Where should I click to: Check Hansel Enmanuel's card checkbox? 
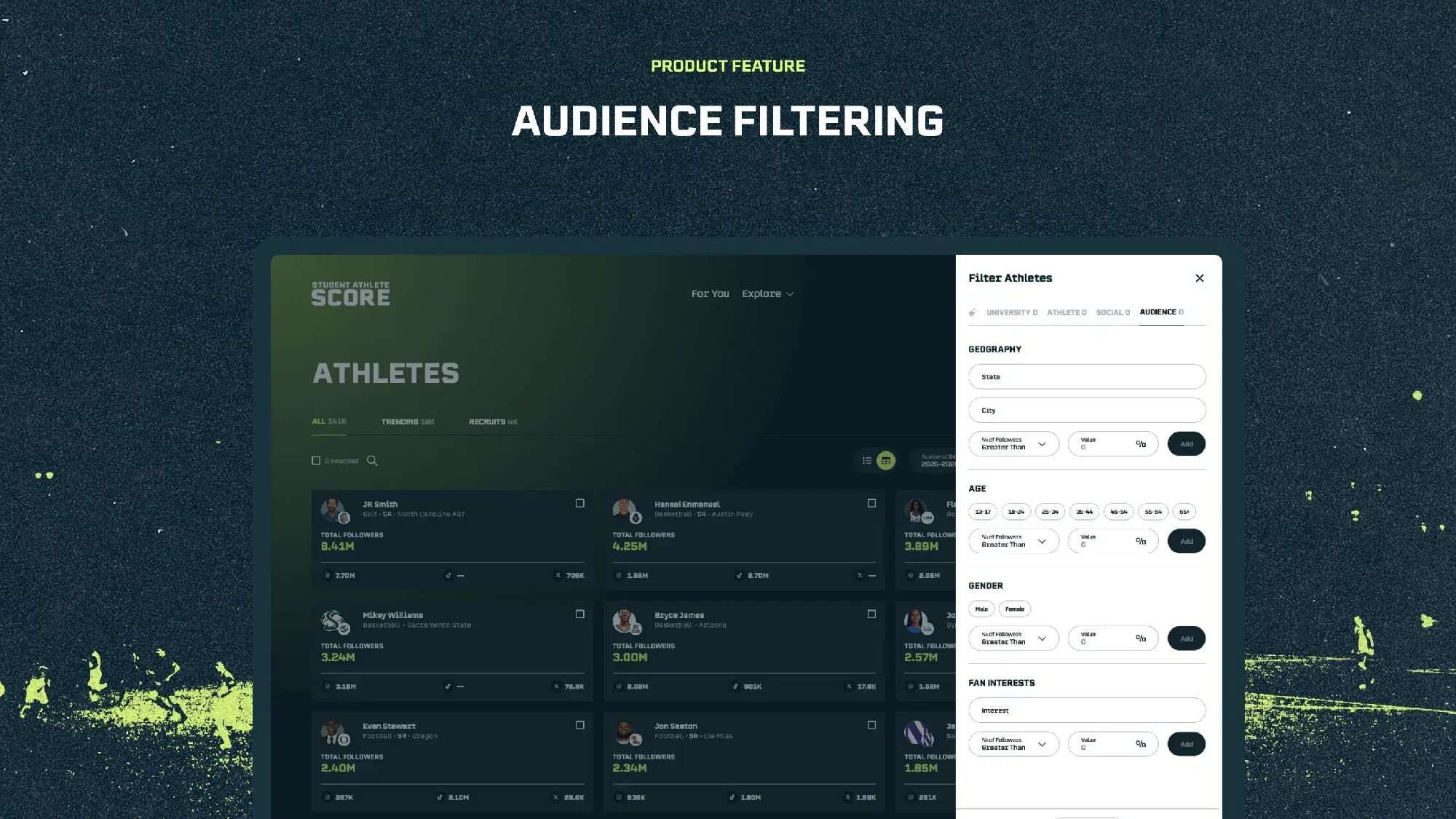(871, 503)
